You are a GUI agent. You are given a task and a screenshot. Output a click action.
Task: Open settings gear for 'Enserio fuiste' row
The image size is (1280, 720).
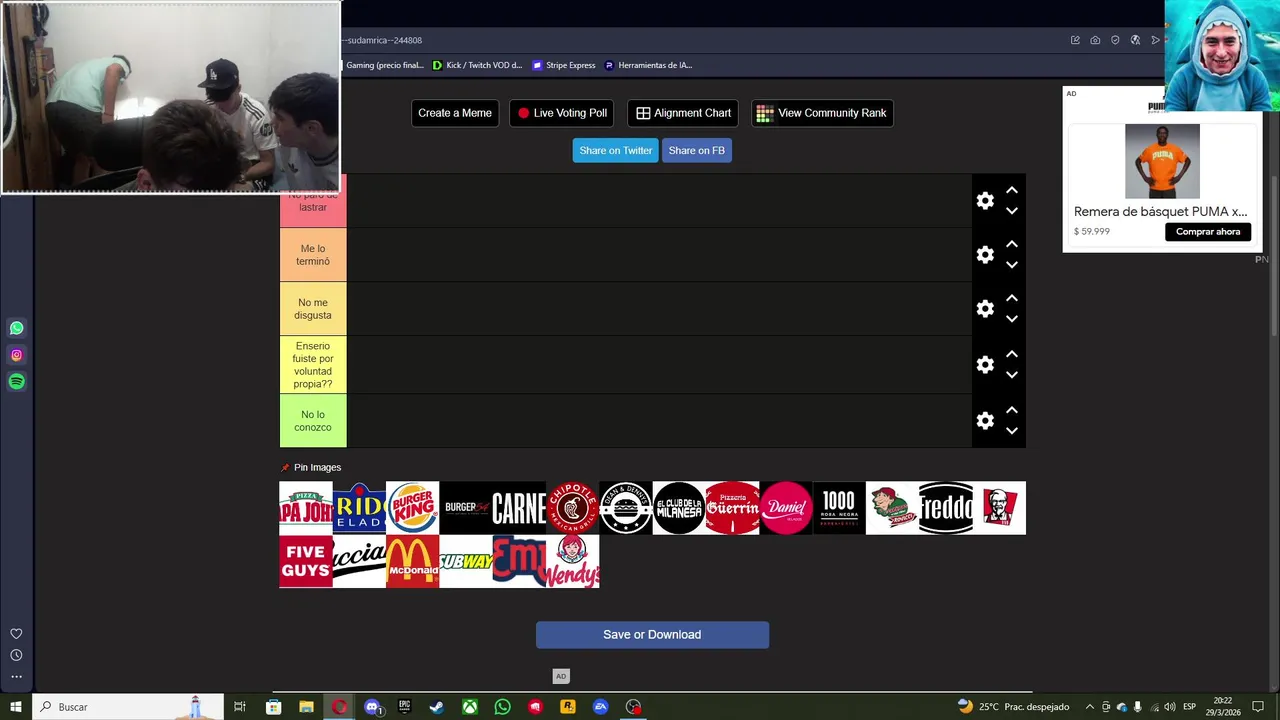pyautogui.click(x=985, y=365)
